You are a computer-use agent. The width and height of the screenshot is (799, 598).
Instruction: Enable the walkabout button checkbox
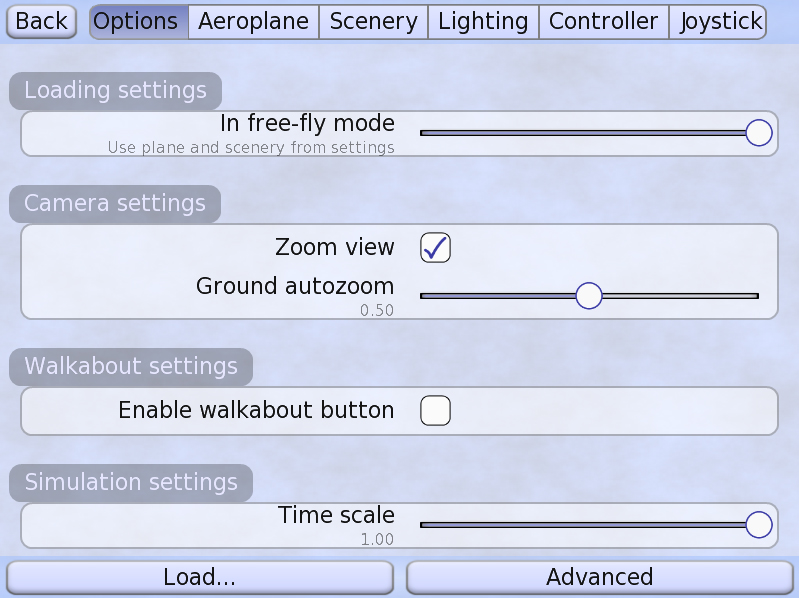click(435, 410)
